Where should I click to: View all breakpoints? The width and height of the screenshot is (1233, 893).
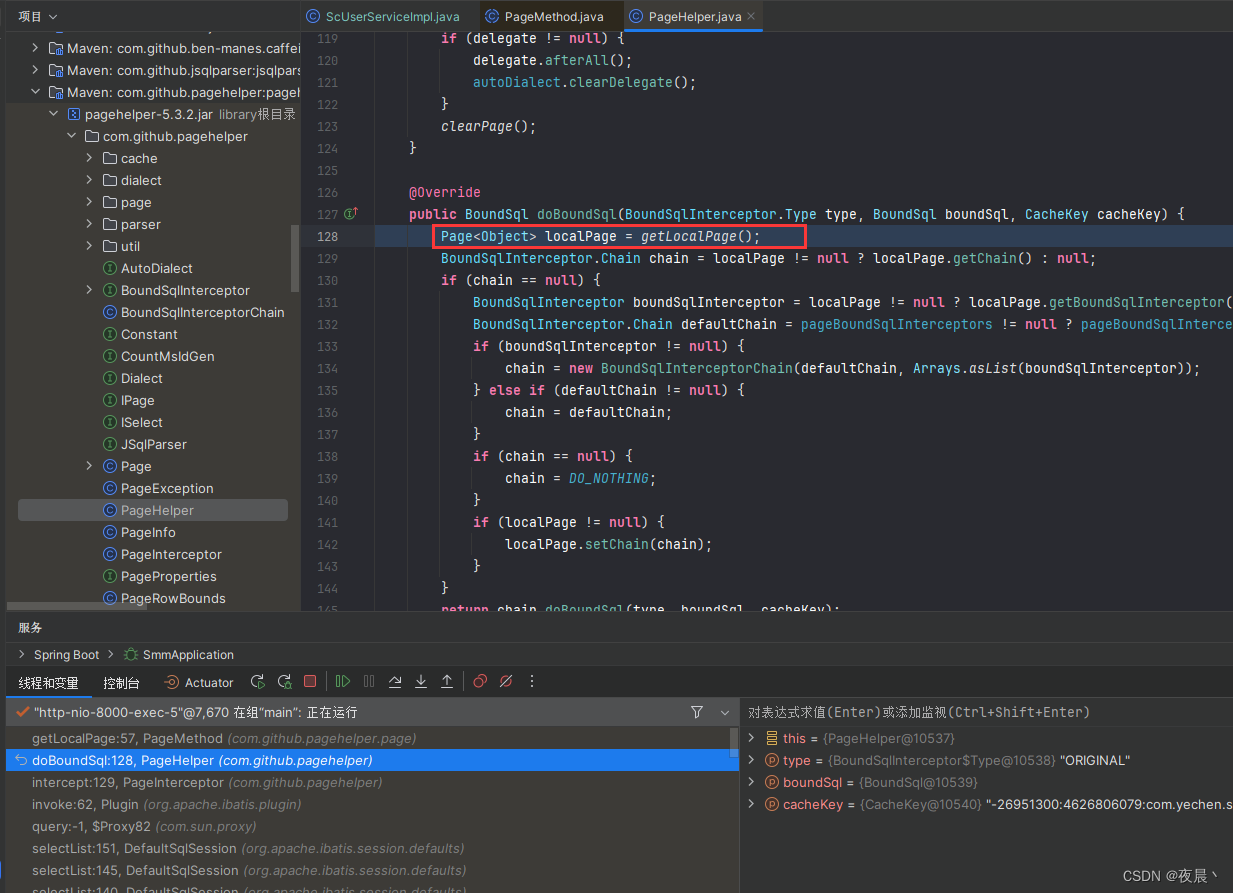(480, 682)
